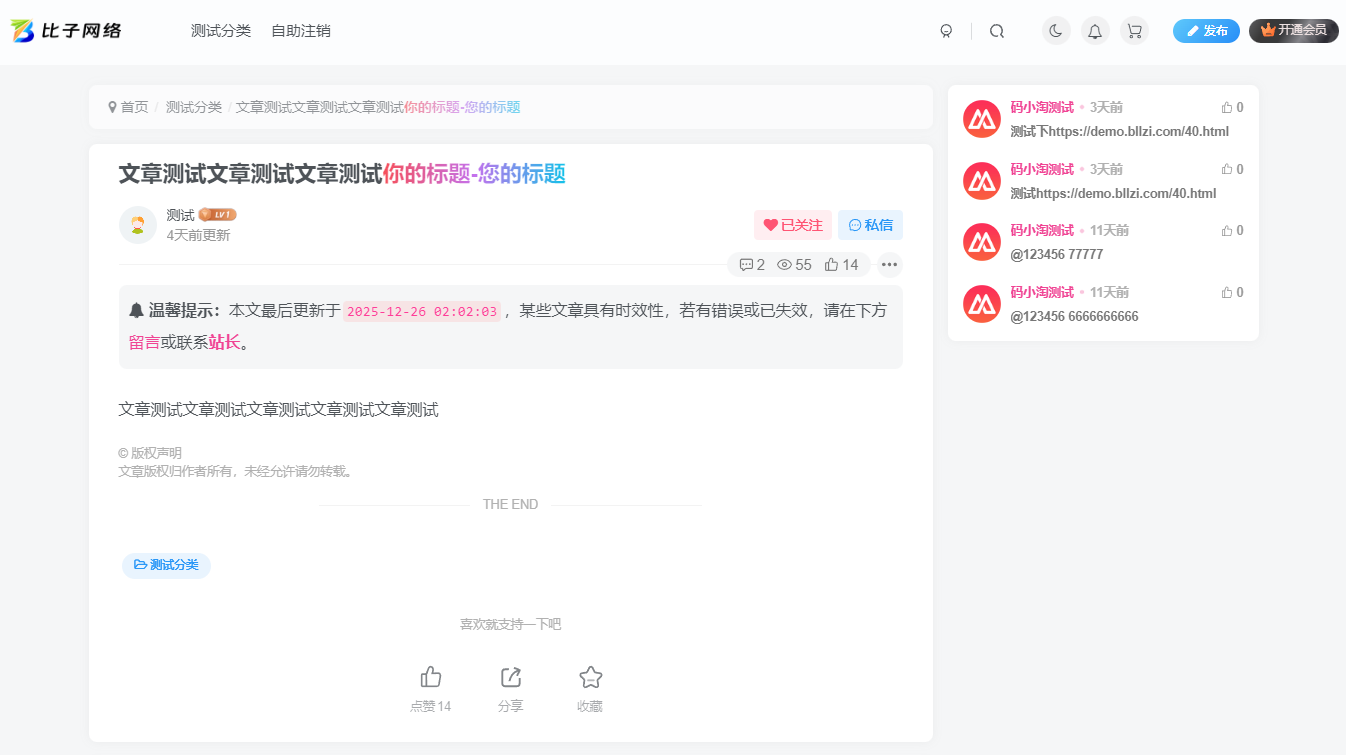
Task: Open the notifications bell icon
Action: click(x=1094, y=31)
